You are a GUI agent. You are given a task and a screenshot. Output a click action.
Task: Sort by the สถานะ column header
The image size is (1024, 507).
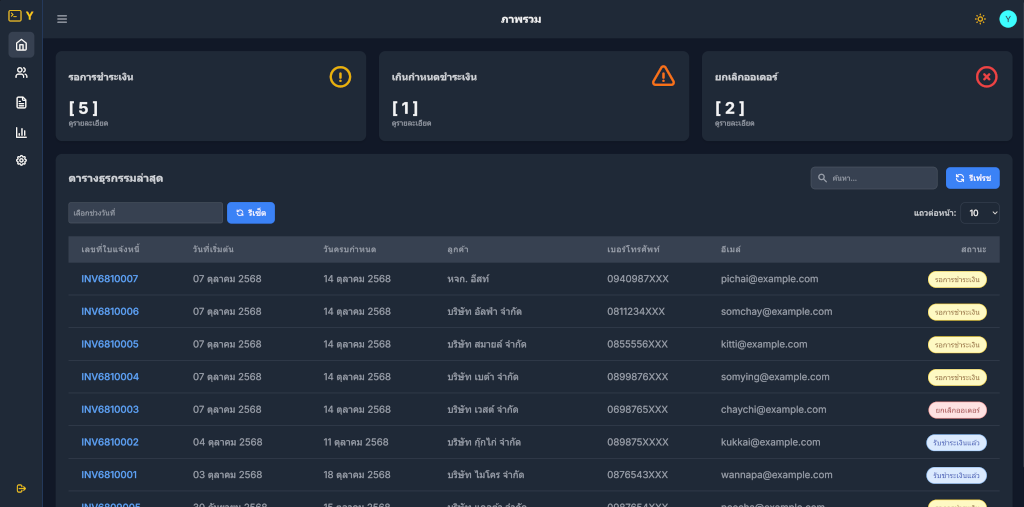pyautogui.click(x=974, y=249)
